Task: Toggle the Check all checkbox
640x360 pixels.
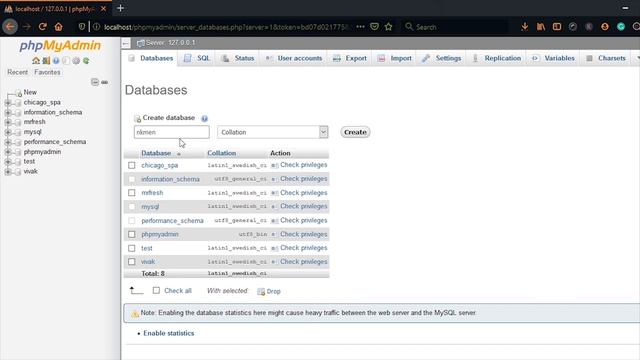Action: 156,291
